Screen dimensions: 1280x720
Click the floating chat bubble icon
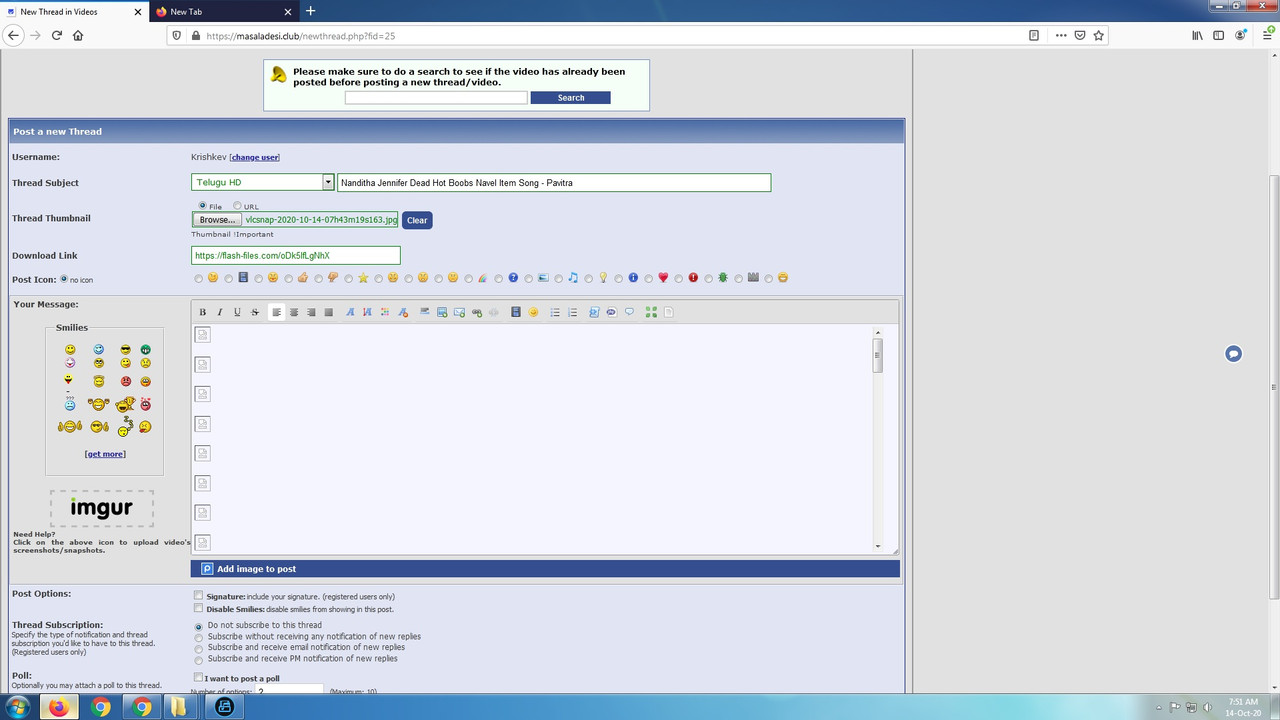click(x=1233, y=354)
